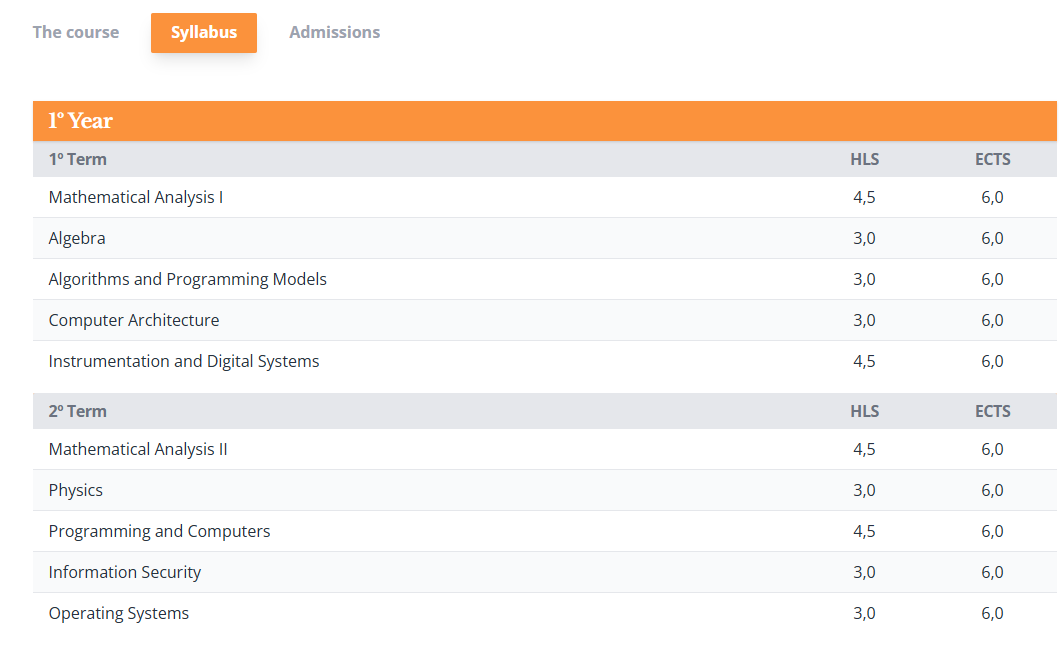This screenshot has height=659, width=1059.
Task: Click the "Mathematical Analysis II" course name
Action: (138, 449)
